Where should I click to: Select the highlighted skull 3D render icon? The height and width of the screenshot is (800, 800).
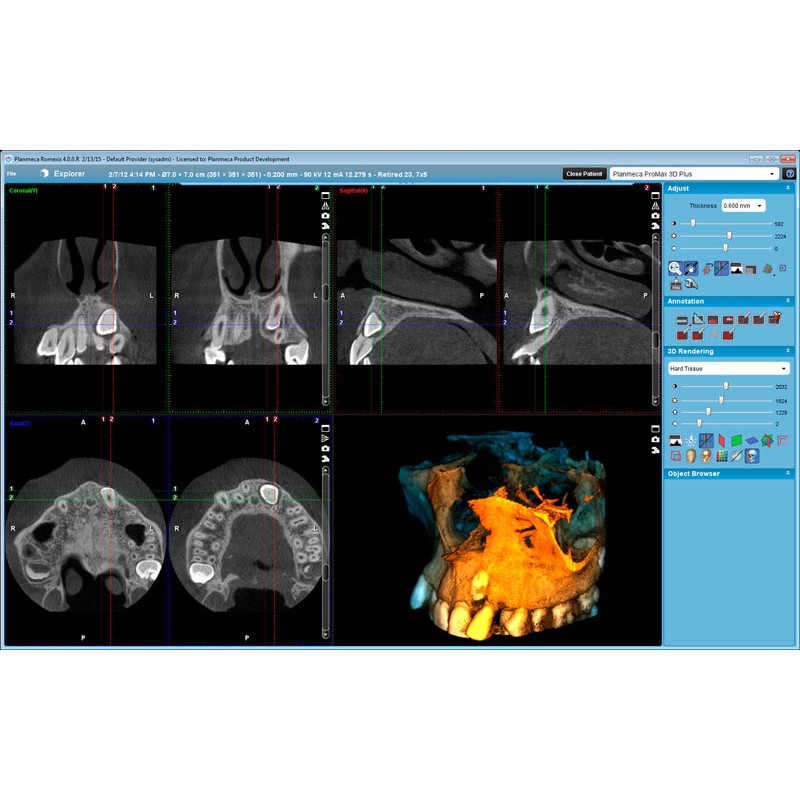click(751, 456)
